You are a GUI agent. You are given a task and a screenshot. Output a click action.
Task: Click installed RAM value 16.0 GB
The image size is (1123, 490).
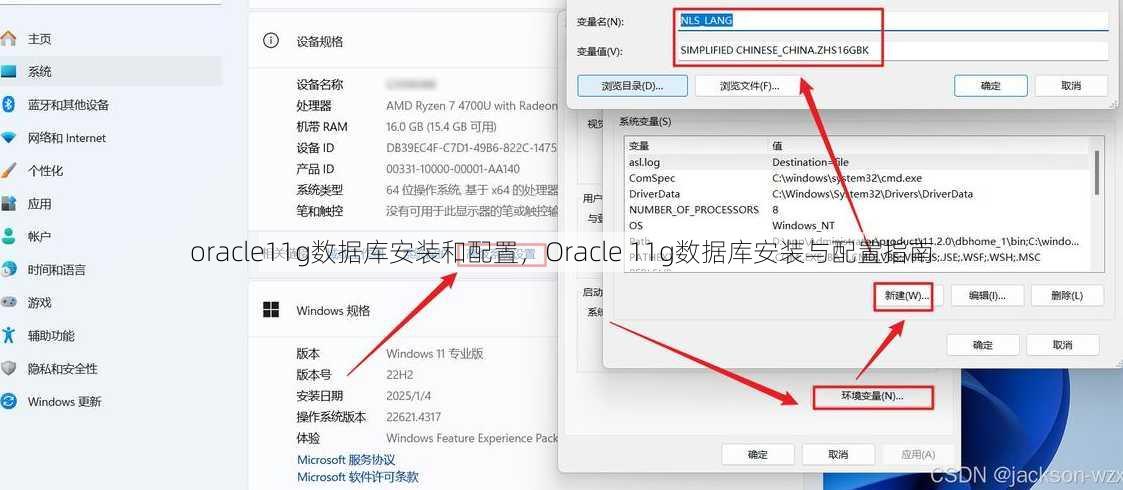tap(441, 127)
